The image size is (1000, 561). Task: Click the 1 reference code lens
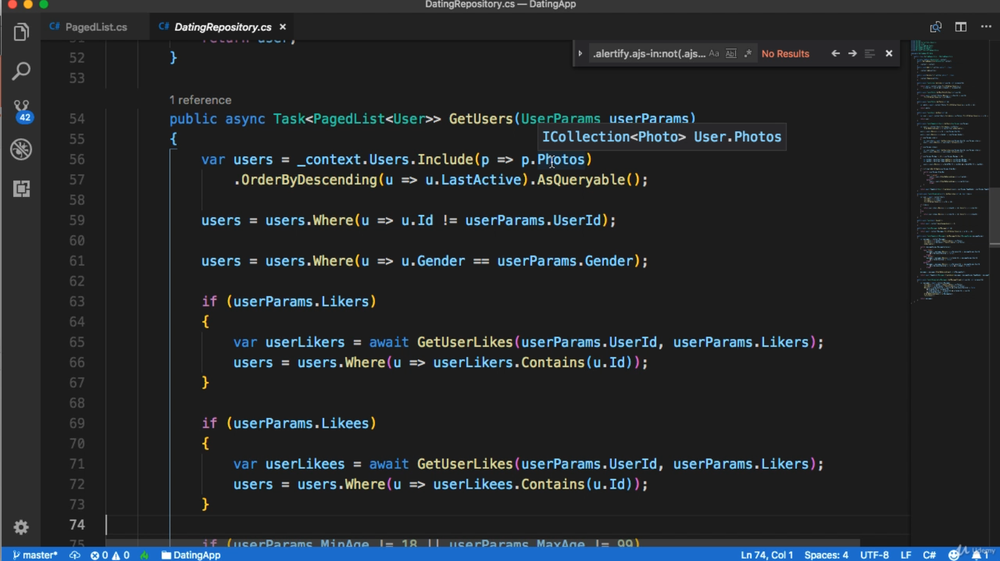200,100
